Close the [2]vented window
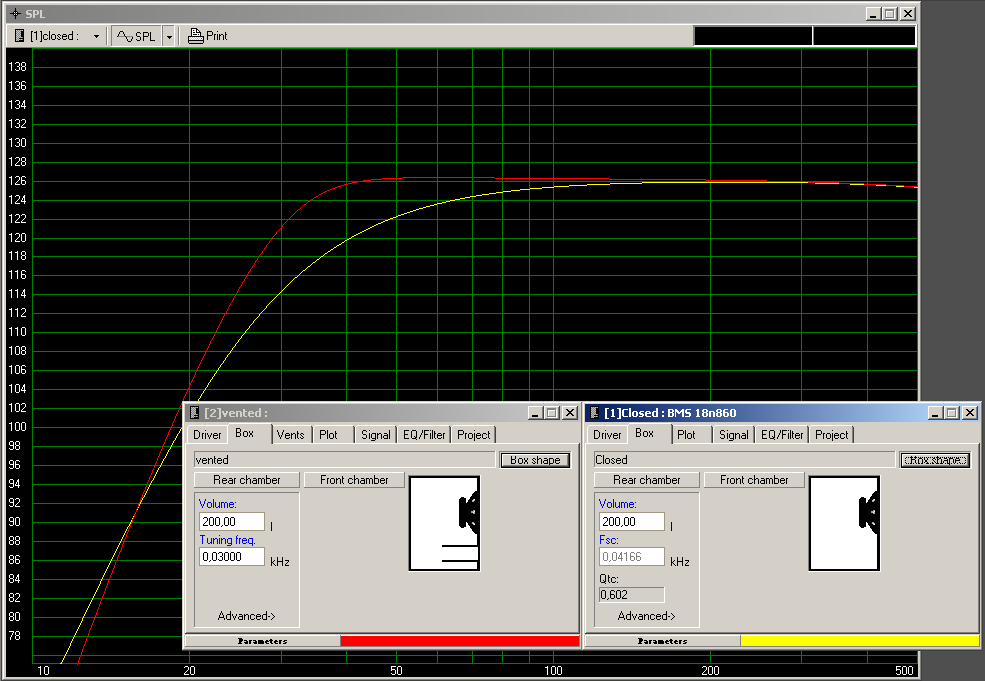 [570, 413]
